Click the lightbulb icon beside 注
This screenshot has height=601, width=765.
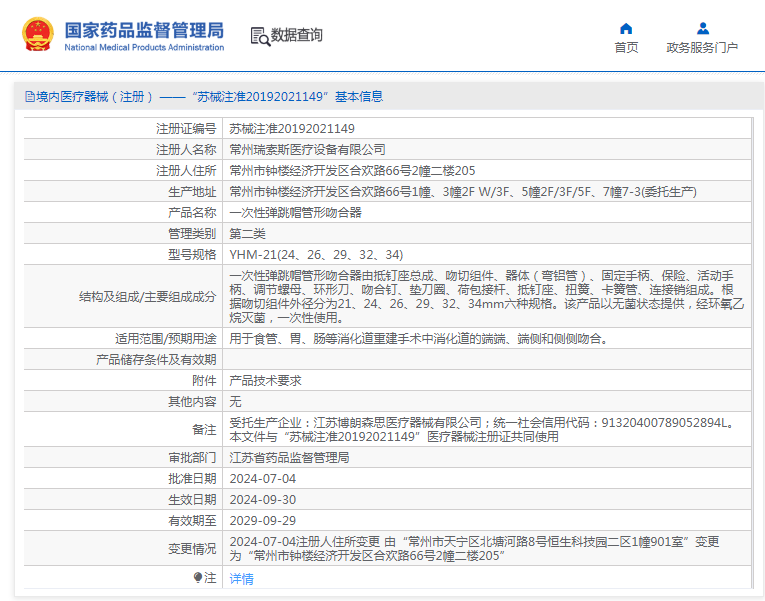(198, 578)
